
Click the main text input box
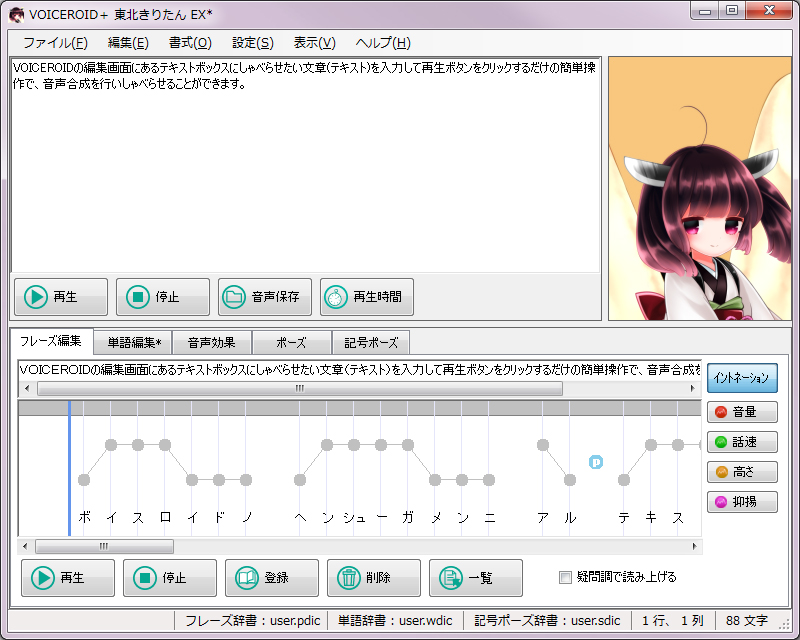(x=306, y=165)
